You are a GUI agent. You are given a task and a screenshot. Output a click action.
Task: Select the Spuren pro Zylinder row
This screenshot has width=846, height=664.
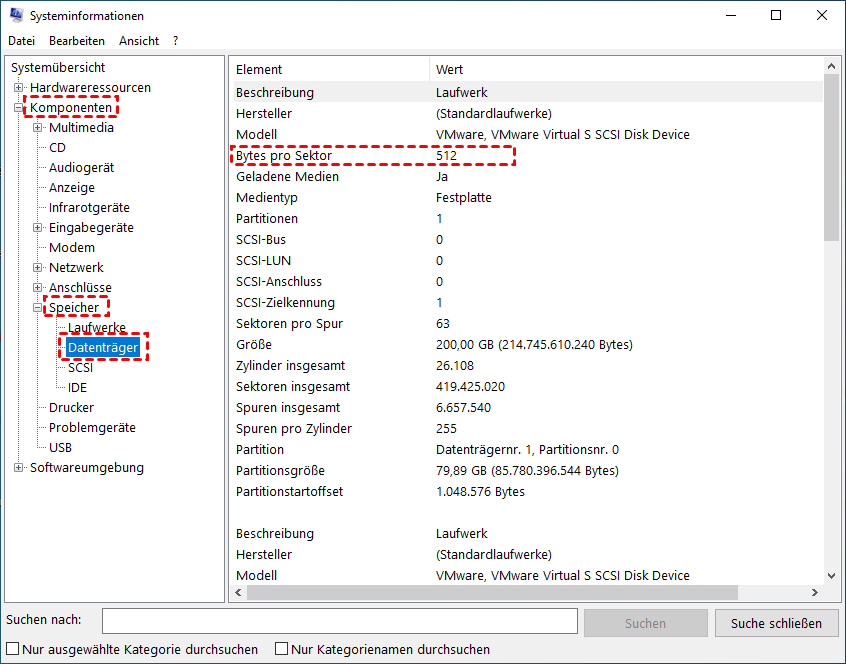528,428
